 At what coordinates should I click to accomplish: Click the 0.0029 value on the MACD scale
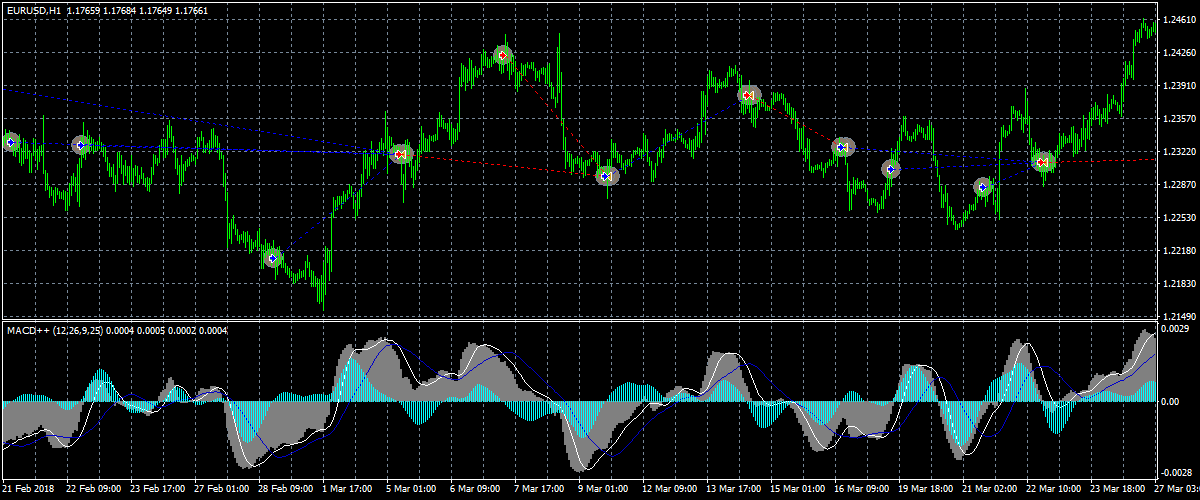pyautogui.click(x=1175, y=328)
